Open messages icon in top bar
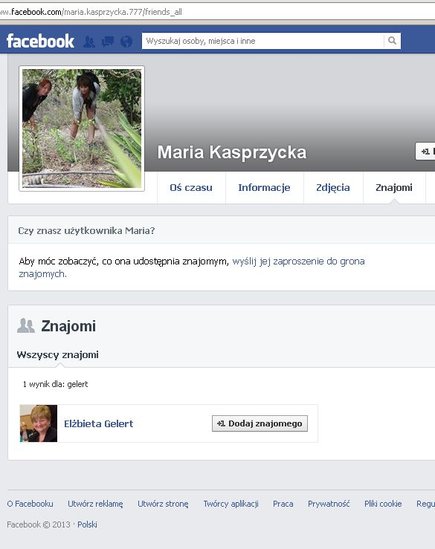 (108, 42)
